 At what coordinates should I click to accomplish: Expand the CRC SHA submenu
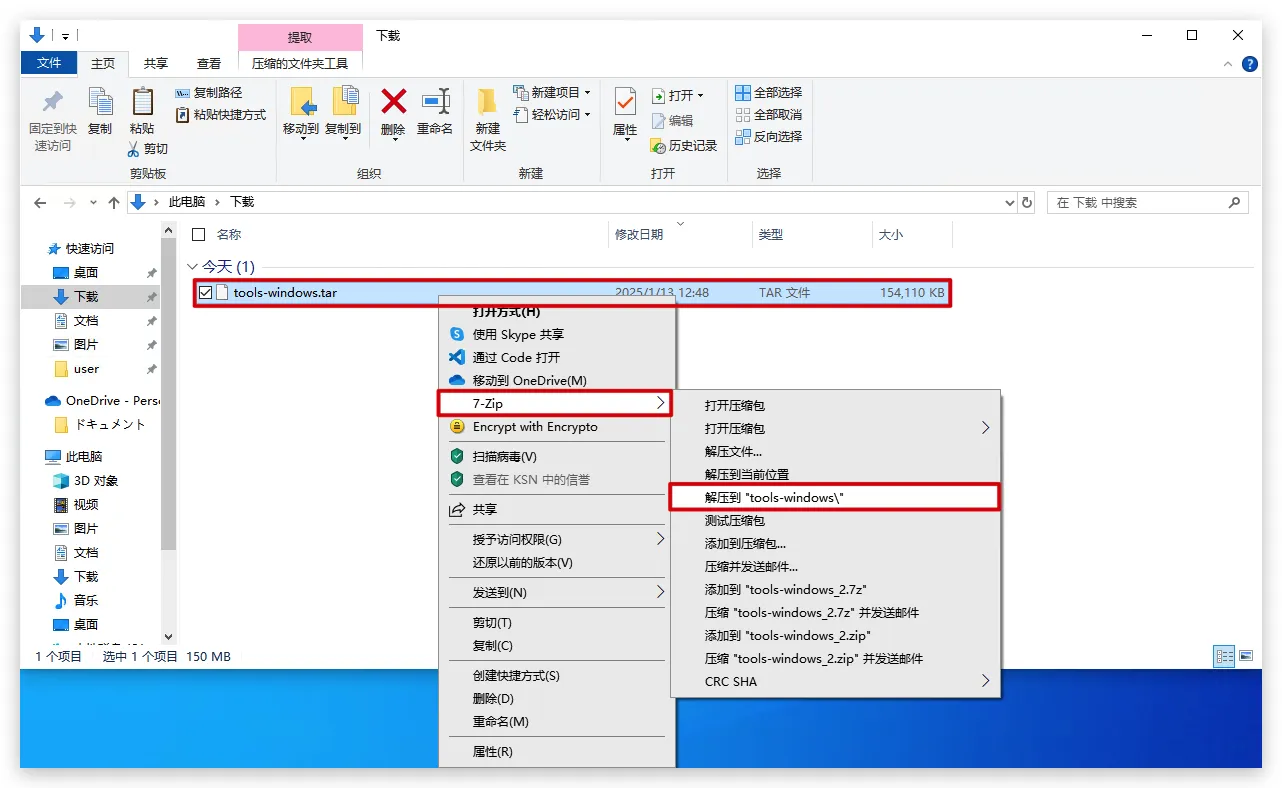pyautogui.click(x=985, y=681)
